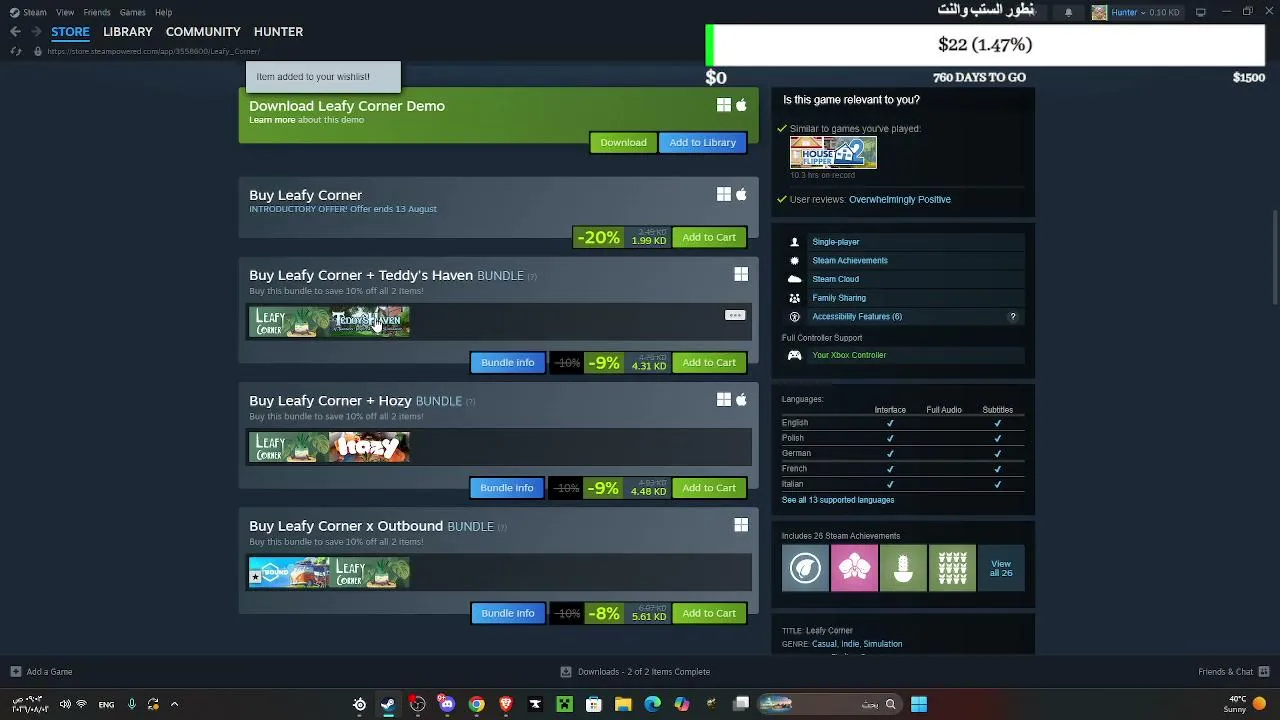Screen dimensions: 1280x720
Task: Click the Outbound bundle thumbnail
Action: point(289,573)
